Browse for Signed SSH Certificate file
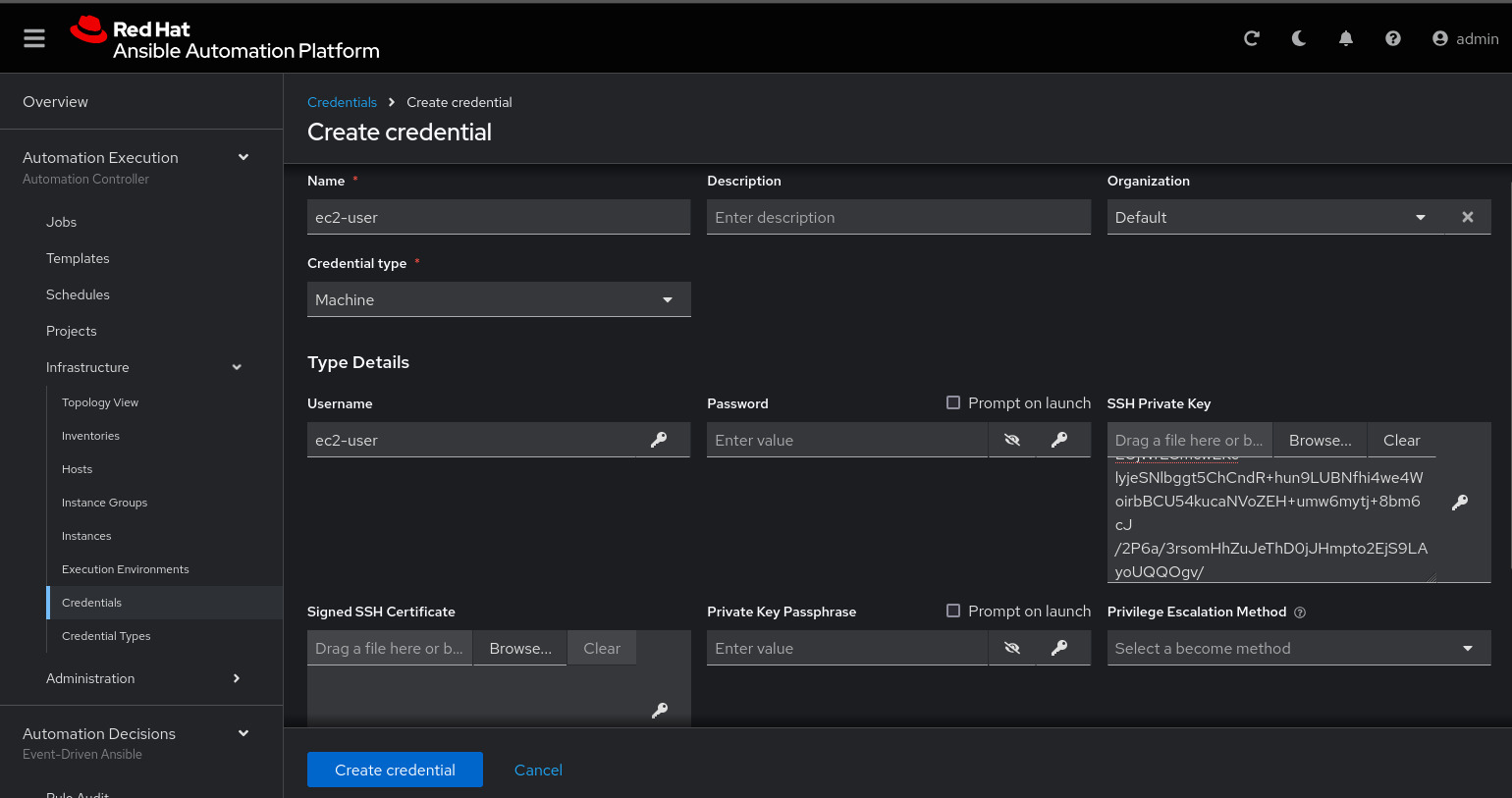Screen dimensions: 1512x798 [520, 648]
